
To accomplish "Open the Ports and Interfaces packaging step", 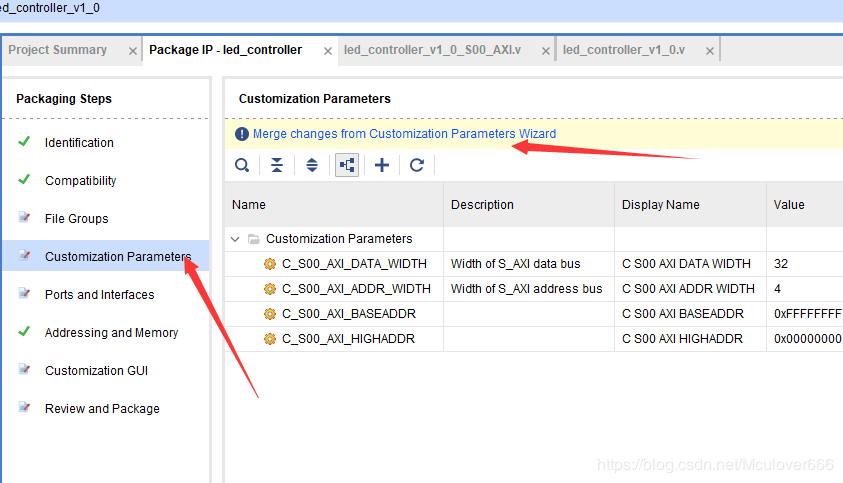I will pyautogui.click(x=100, y=295).
